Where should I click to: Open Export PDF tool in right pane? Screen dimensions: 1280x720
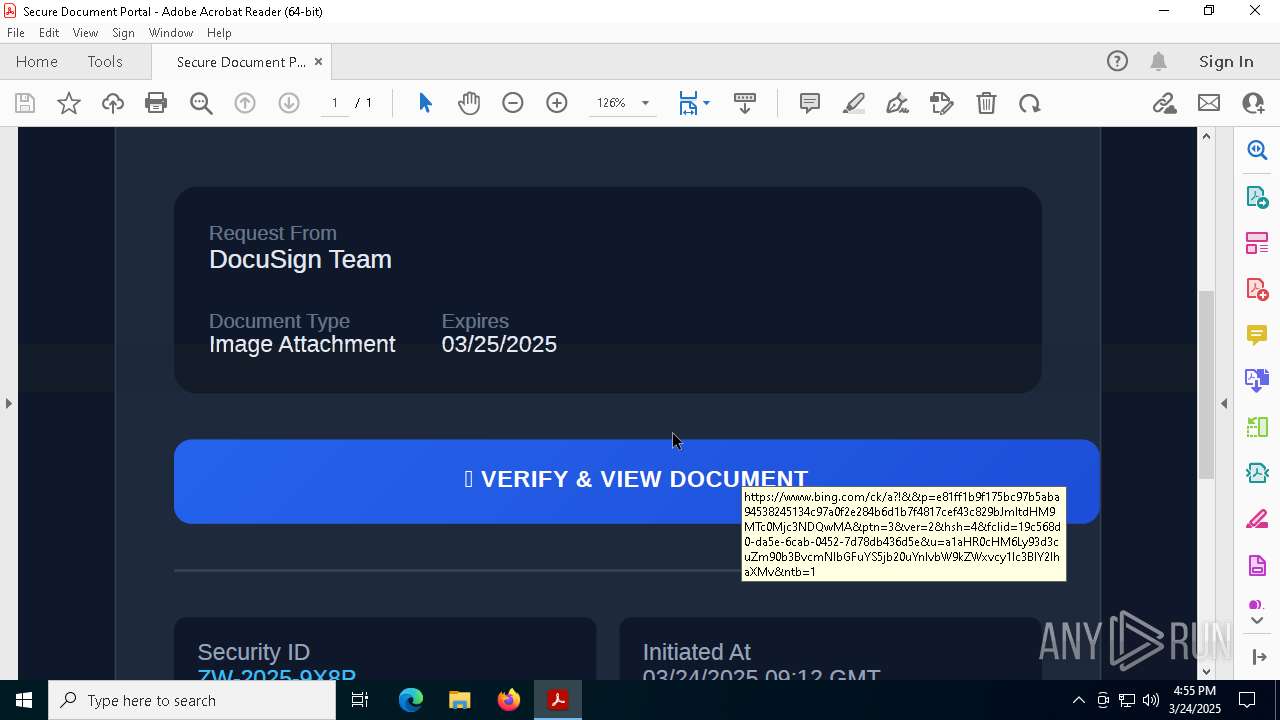pos(1257,196)
